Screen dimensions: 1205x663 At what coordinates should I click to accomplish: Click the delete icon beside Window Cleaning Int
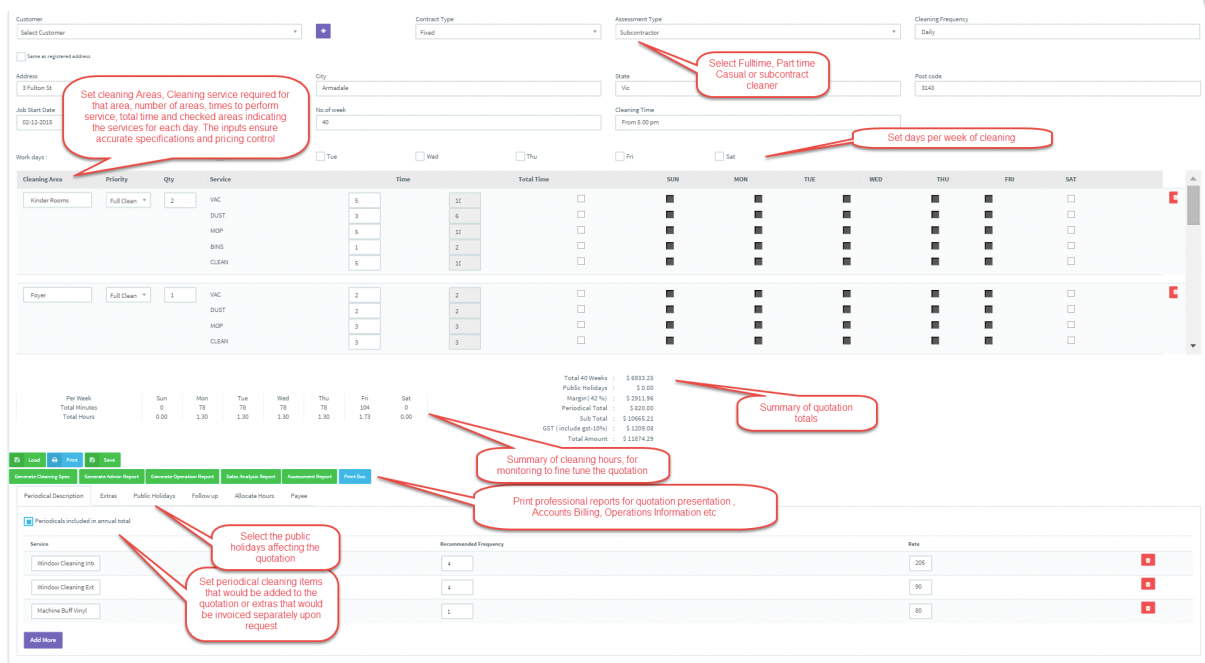(1147, 560)
